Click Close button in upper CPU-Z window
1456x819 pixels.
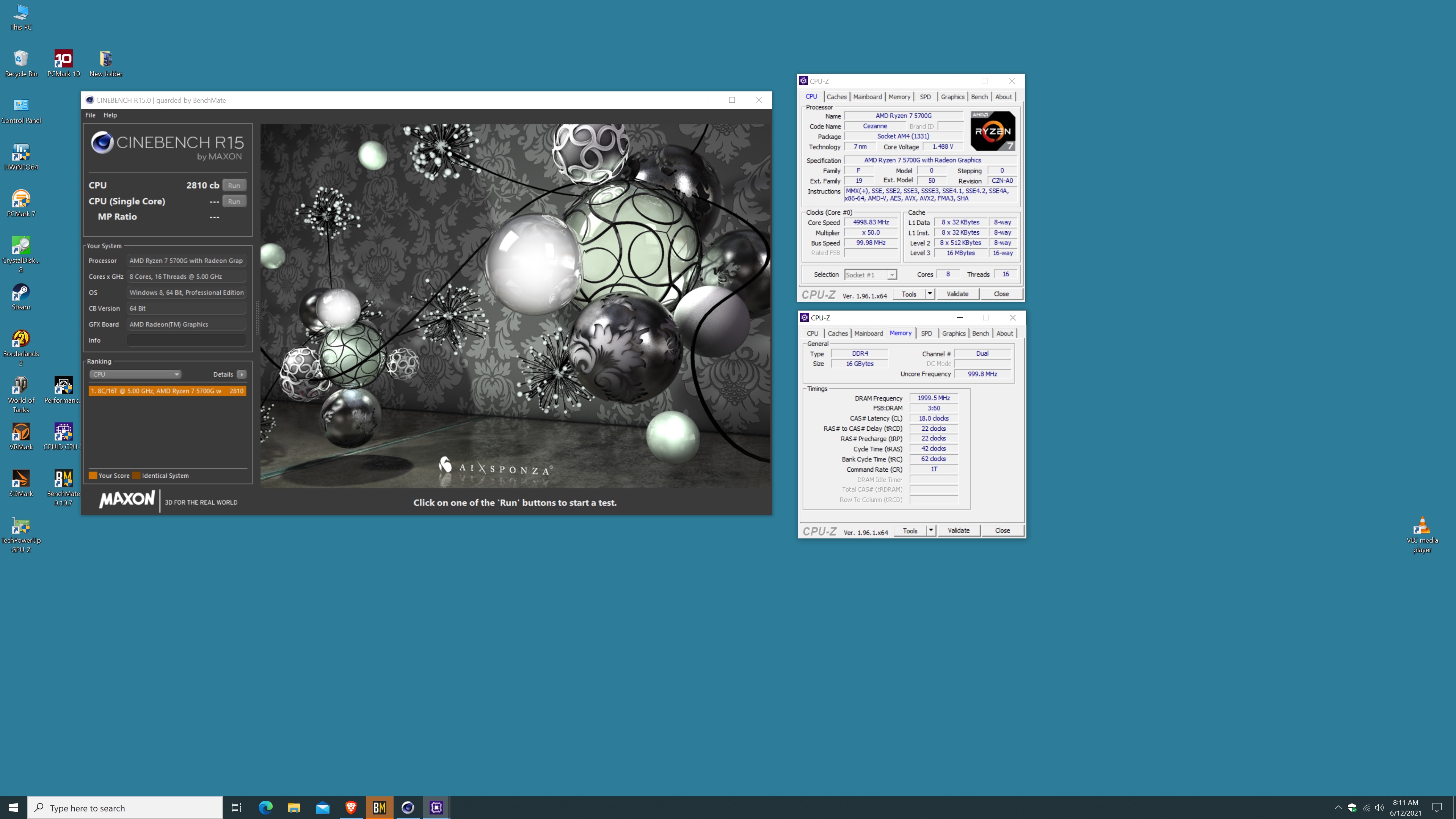1001,294
